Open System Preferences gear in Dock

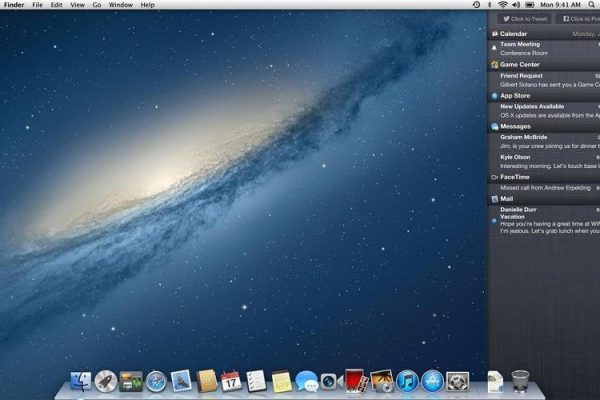pyautogui.click(x=458, y=380)
